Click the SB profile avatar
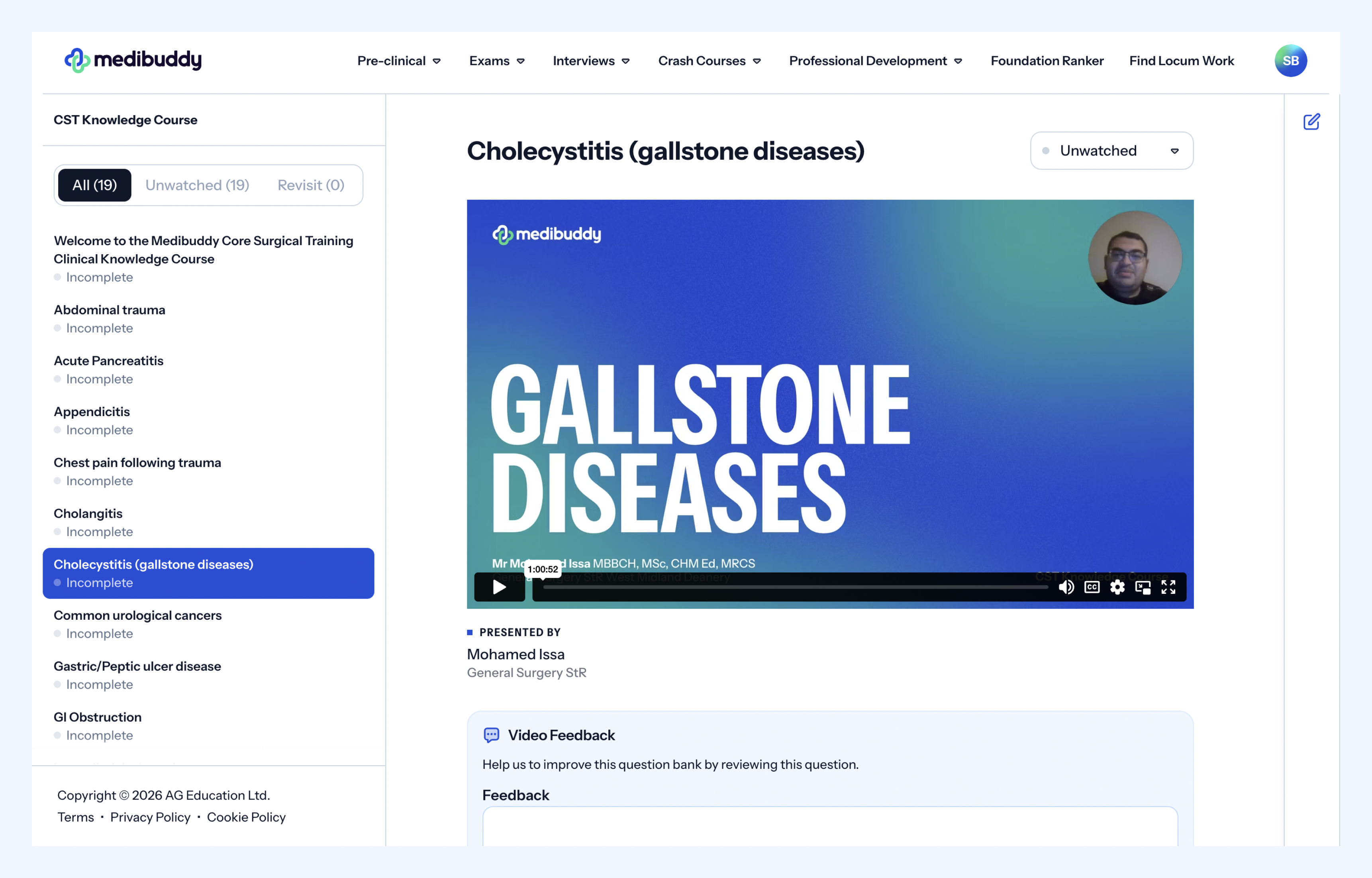This screenshot has height=878, width=1372. click(1290, 61)
